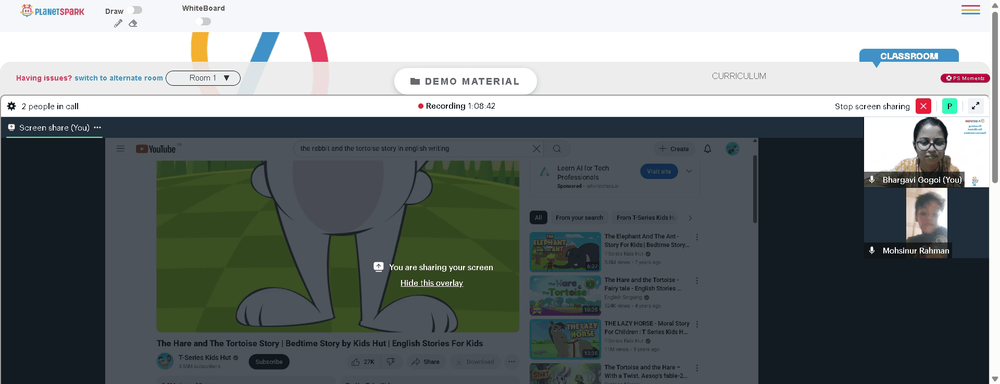Click Hide this overlay link
1000x384 pixels.
point(432,283)
